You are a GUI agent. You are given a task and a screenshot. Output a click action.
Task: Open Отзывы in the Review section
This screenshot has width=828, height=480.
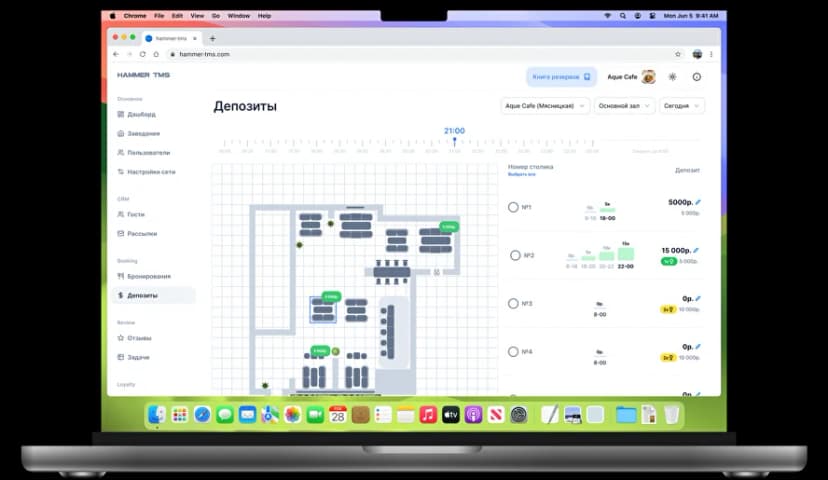(140, 338)
